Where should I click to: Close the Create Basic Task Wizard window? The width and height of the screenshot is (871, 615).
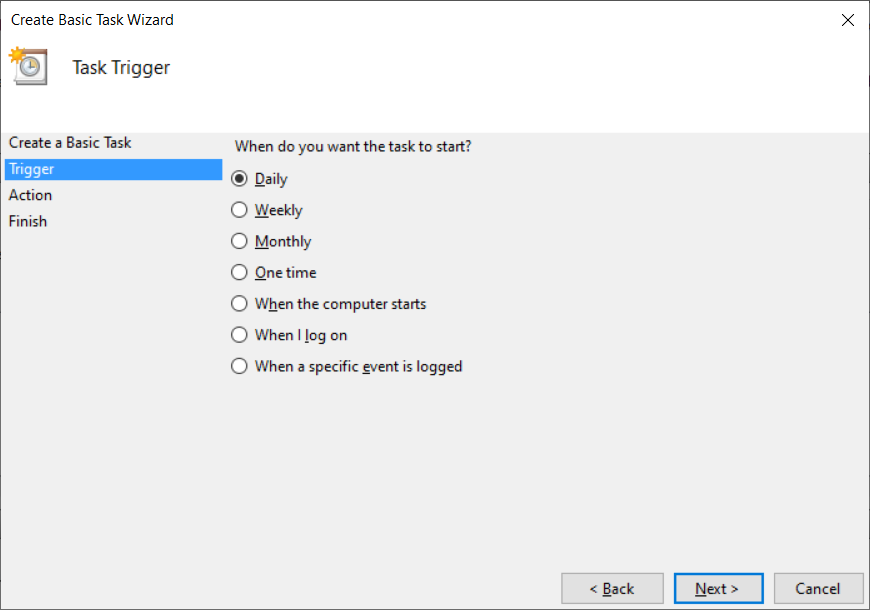click(x=847, y=20)
